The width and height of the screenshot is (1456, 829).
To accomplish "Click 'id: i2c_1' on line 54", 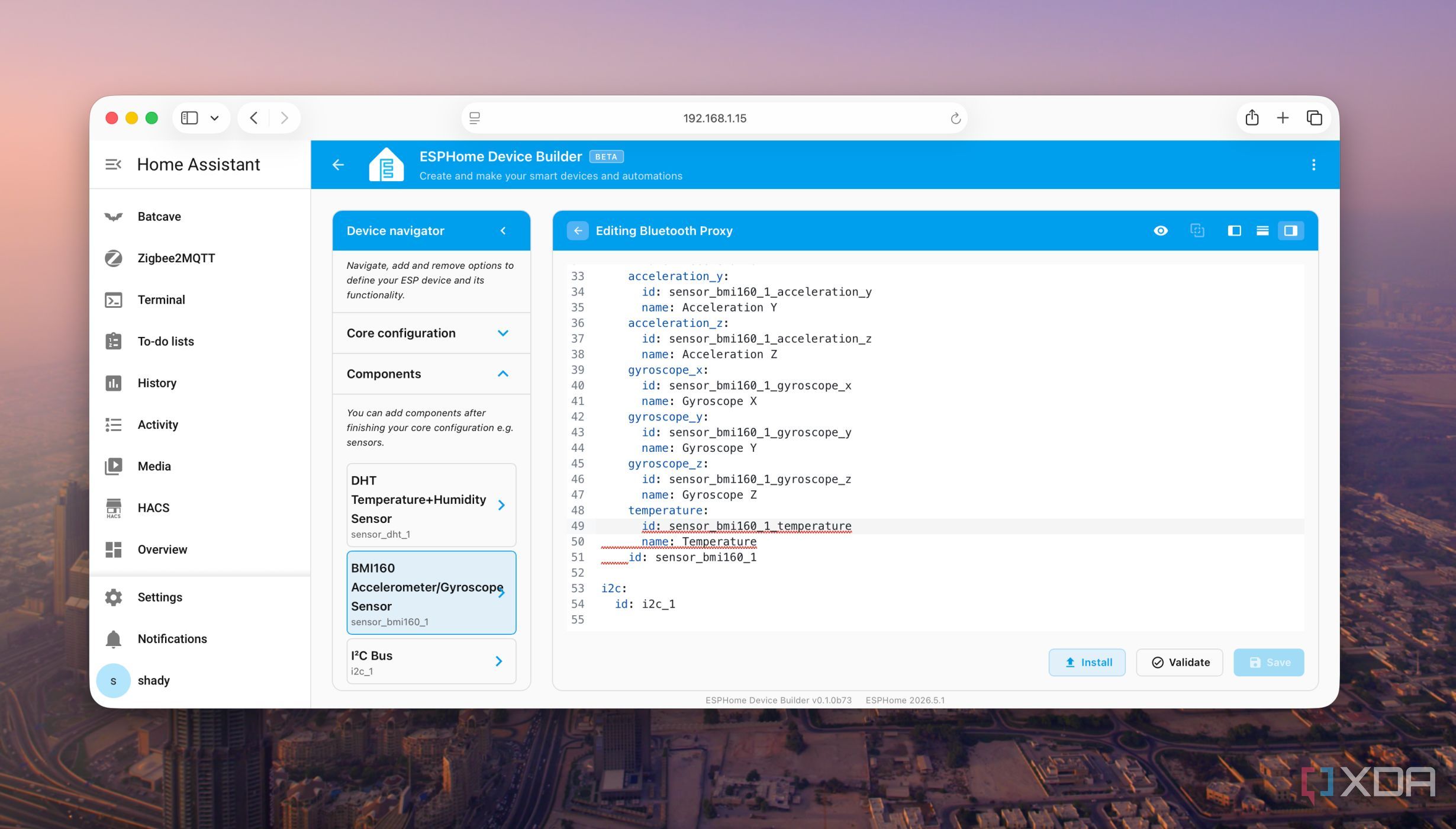I will (645, 604).
